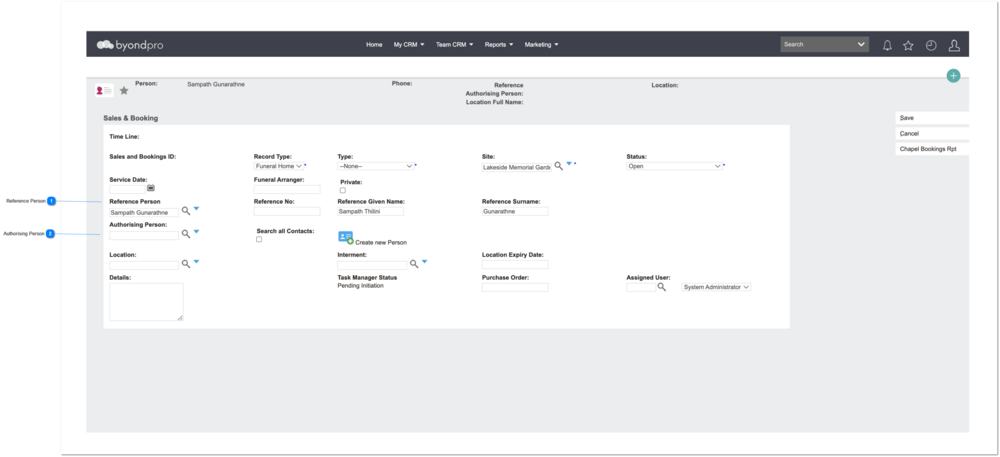Click the Create new Person icon
This screenshot has width=1000, height=457.
346,238
